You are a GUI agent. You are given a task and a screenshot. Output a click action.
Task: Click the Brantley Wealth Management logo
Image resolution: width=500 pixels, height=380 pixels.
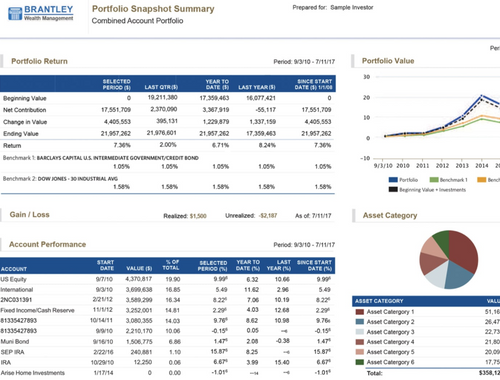[x=40, y=13]
